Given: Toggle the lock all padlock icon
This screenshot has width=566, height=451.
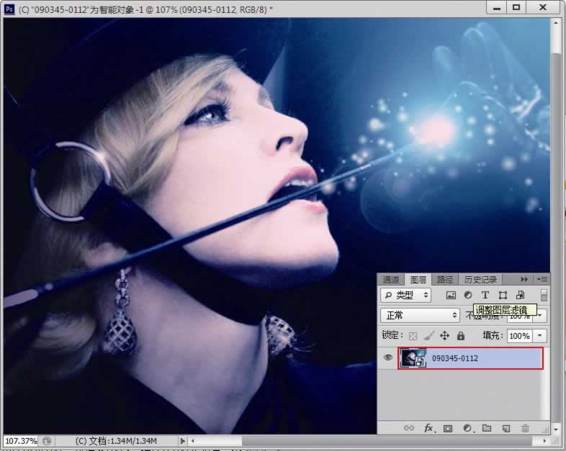Looking at the screenshot, I should point(461,336).
